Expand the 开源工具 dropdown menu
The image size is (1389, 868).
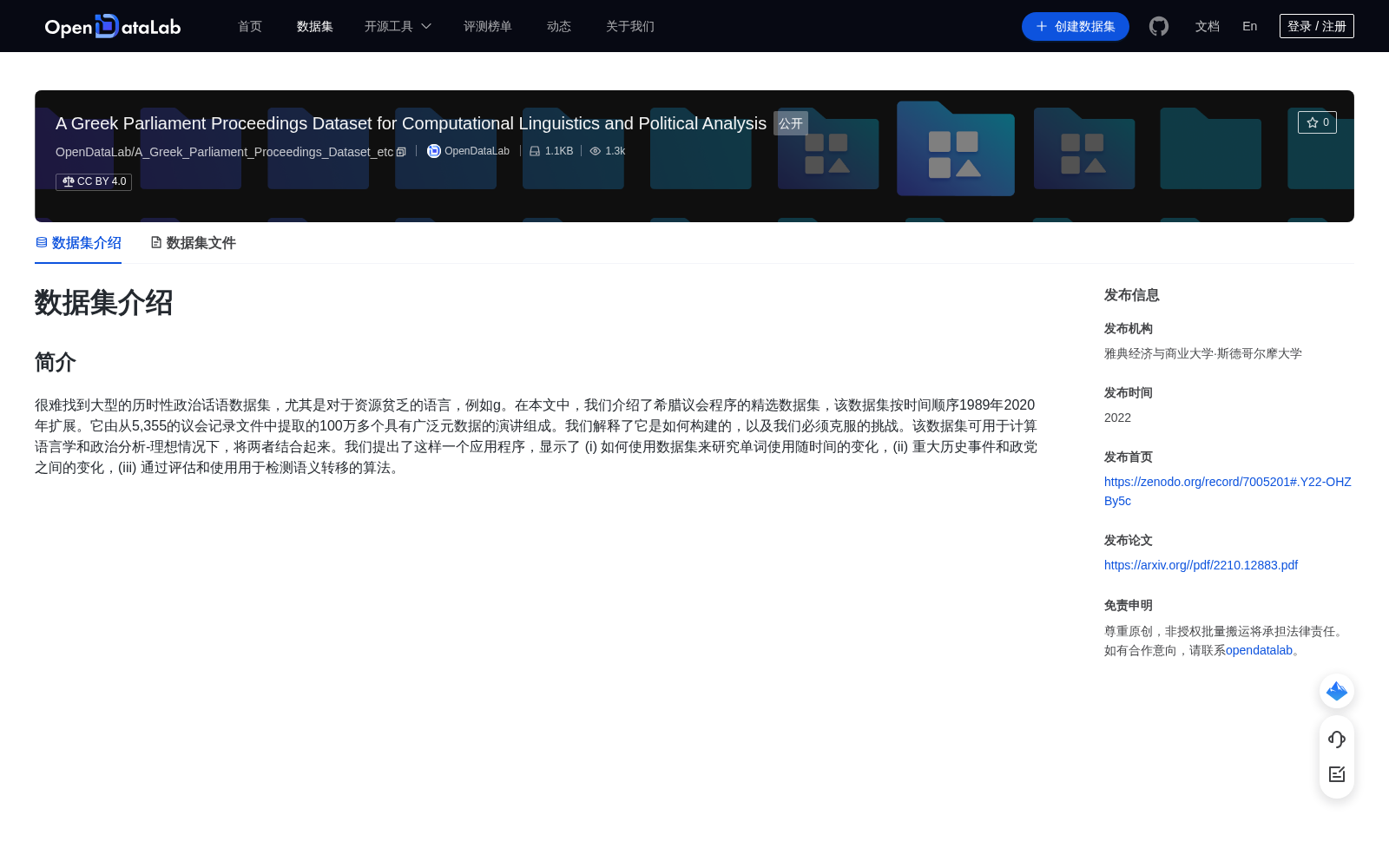[x=398, y=26]
